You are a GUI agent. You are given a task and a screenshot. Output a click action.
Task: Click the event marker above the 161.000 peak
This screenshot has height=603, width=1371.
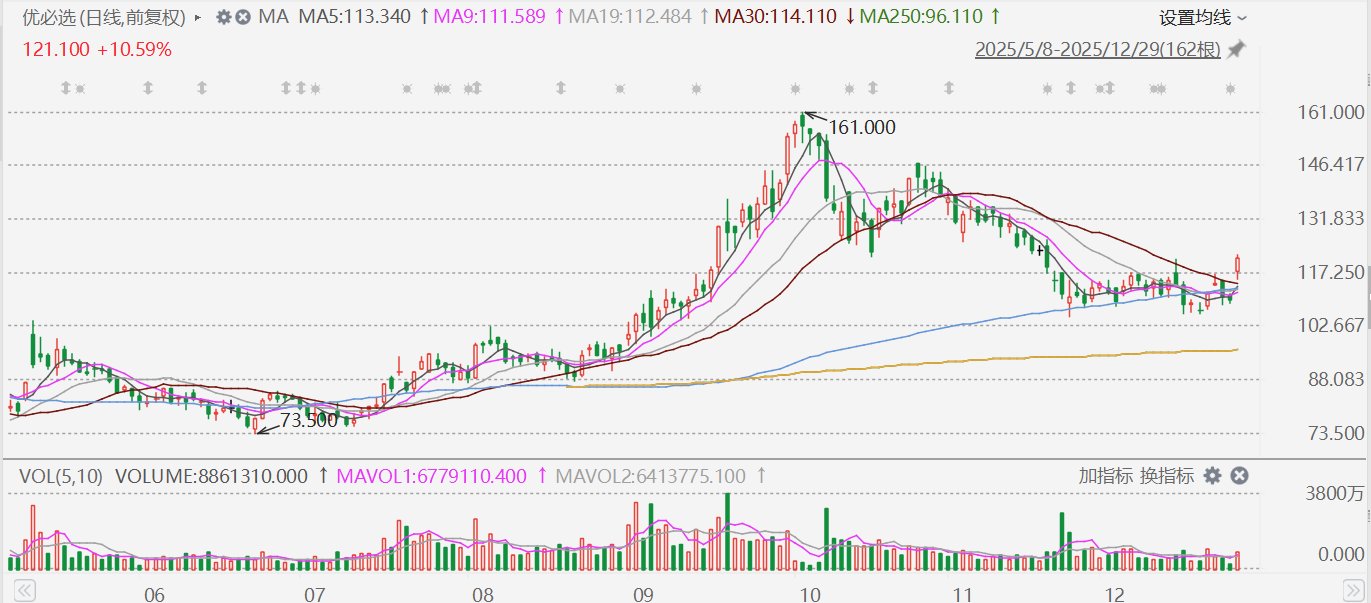click(x=796, y=89)
